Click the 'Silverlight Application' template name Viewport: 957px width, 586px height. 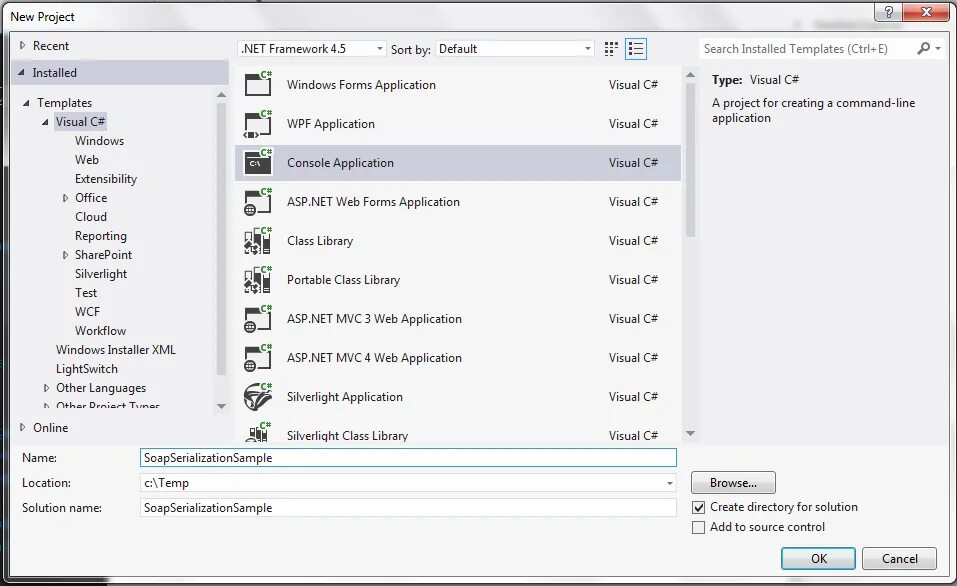(345, 397)
